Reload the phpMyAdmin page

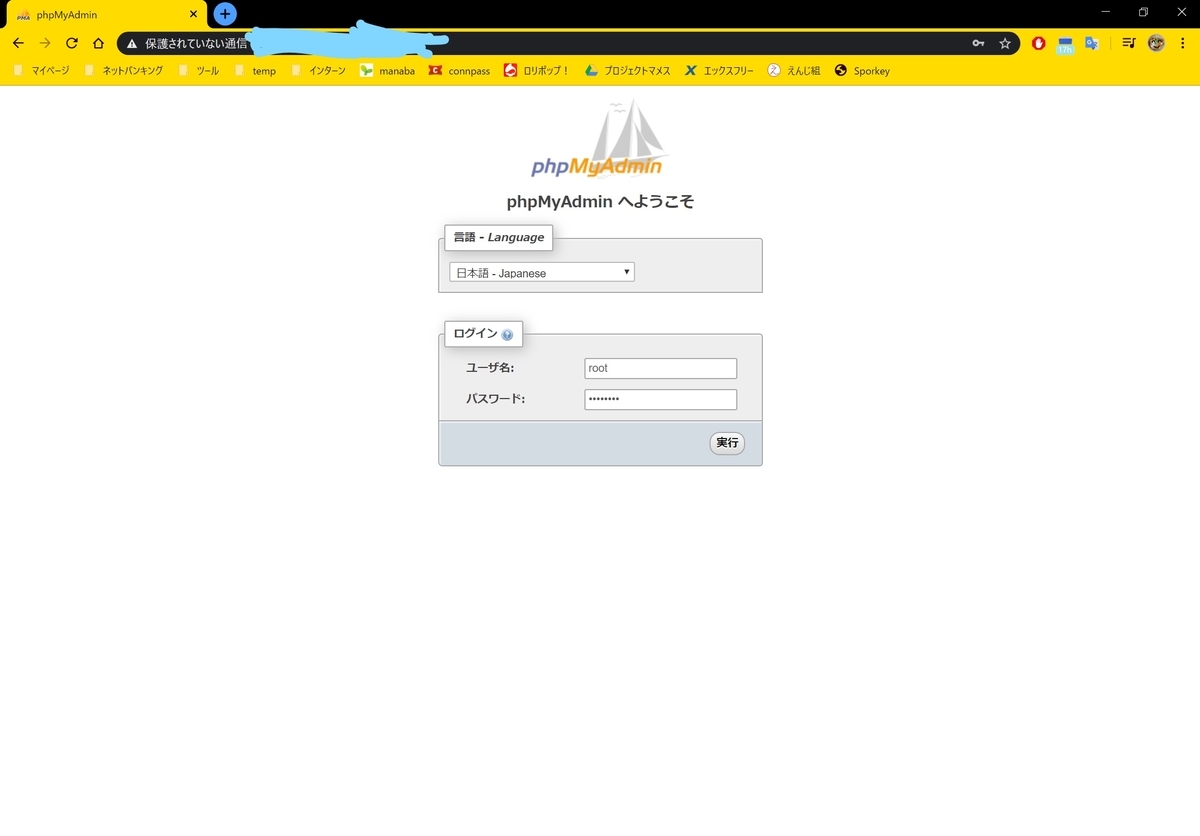72,43
